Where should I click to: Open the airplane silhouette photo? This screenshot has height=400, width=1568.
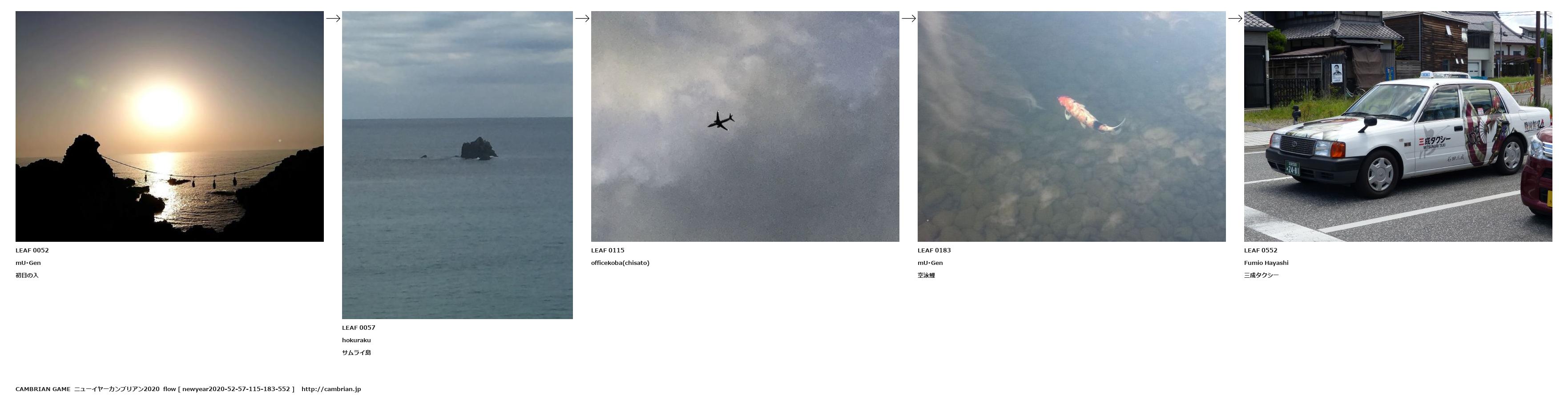coord(745,126)
